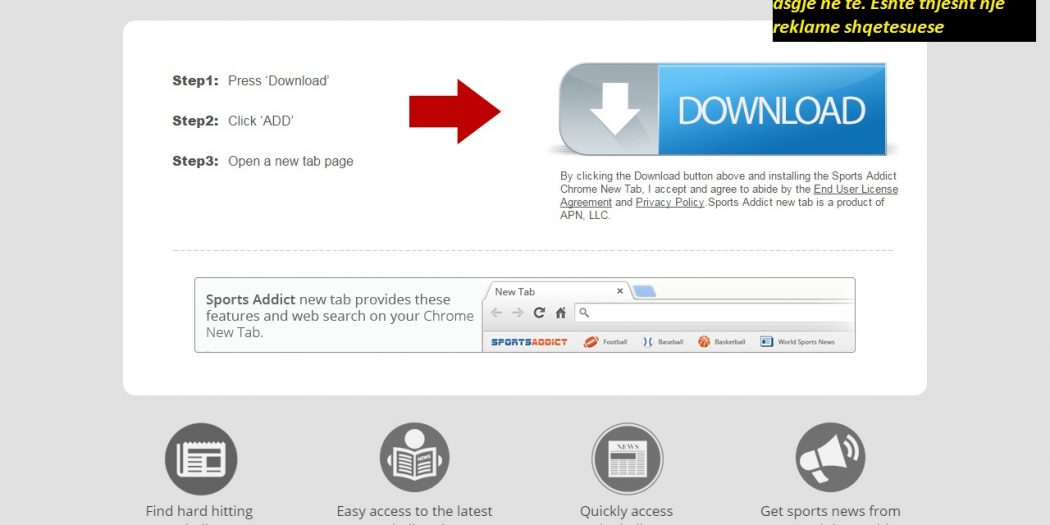Click the search address field in preview
Image resolution: width=1050 pixels, height=525 pixels.
tap(714, 313)
